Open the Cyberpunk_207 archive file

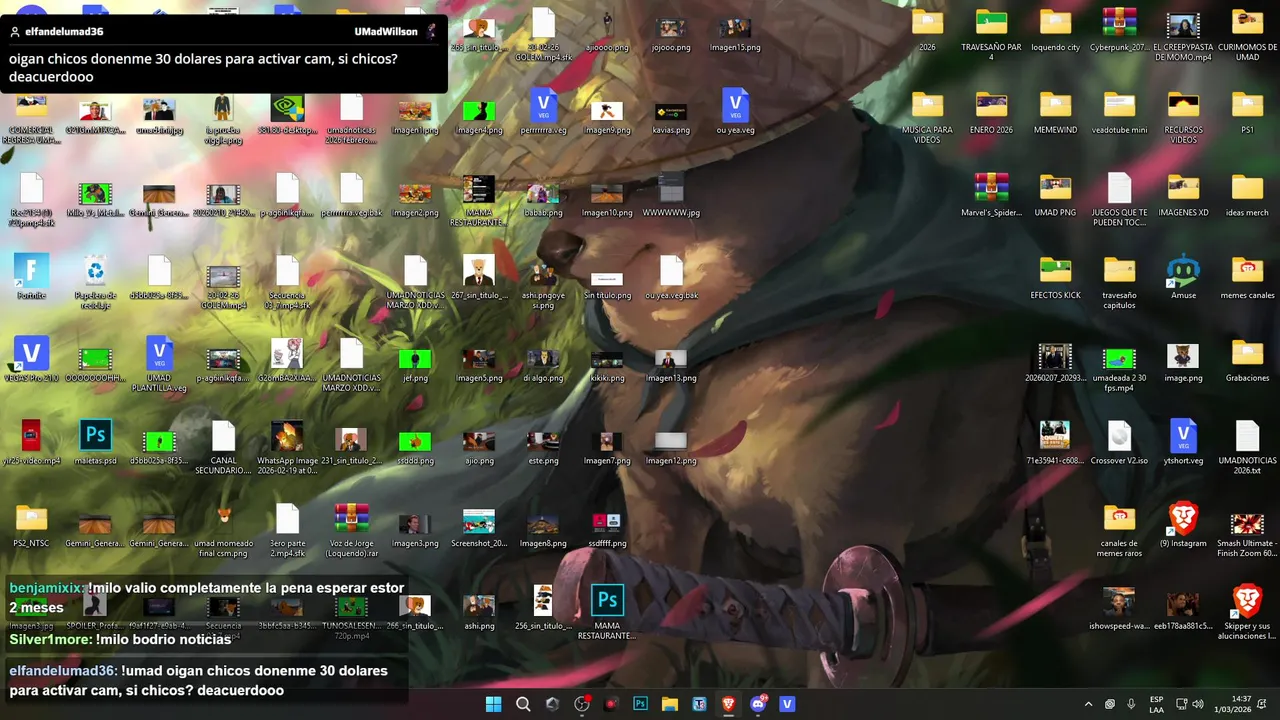coord(1119,28)
